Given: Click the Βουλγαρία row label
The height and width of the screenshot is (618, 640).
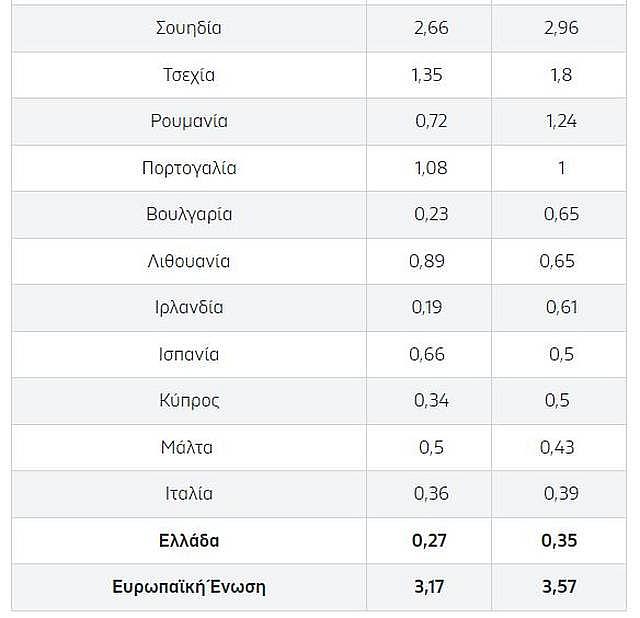Looking at the screenshot, I should (189, 214).
